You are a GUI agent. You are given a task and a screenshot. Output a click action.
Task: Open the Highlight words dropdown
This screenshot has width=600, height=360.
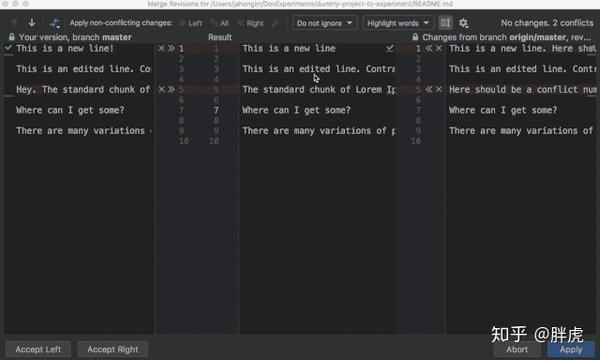pos(398,23)
